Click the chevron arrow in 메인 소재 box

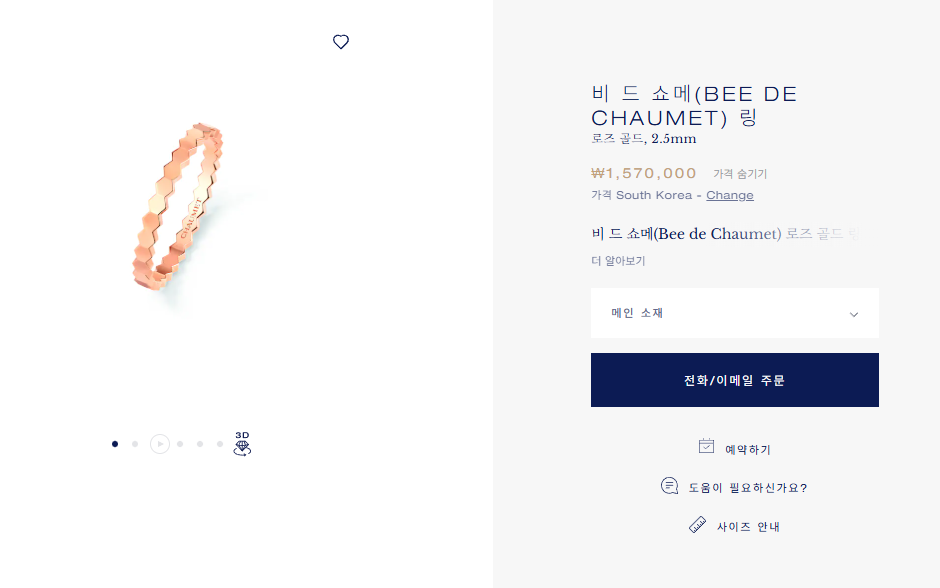pyautogui.click(x=854, y=314)
